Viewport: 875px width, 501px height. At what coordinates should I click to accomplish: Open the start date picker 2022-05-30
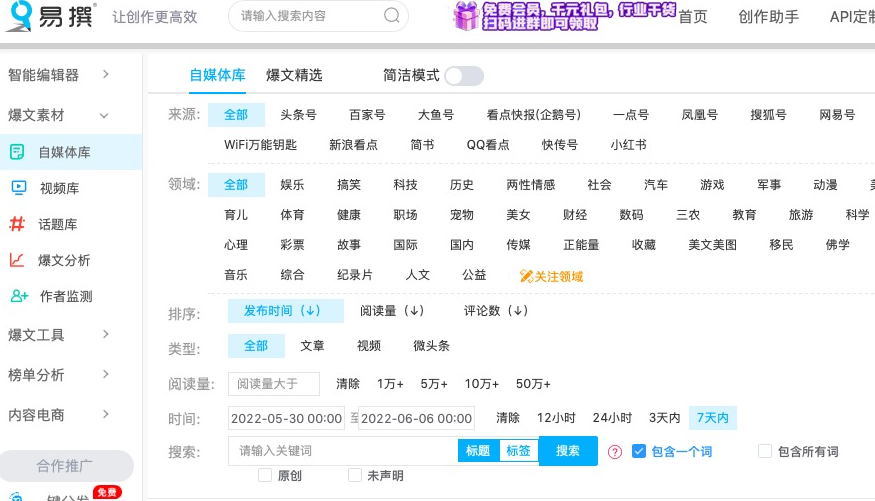pos(286,418)
